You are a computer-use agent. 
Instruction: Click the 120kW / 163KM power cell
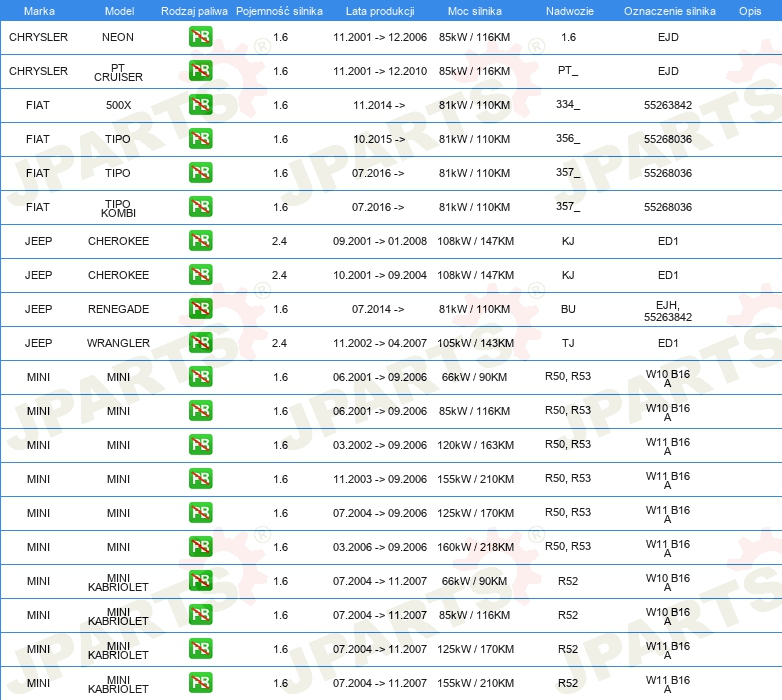click(x=475, y=445)
